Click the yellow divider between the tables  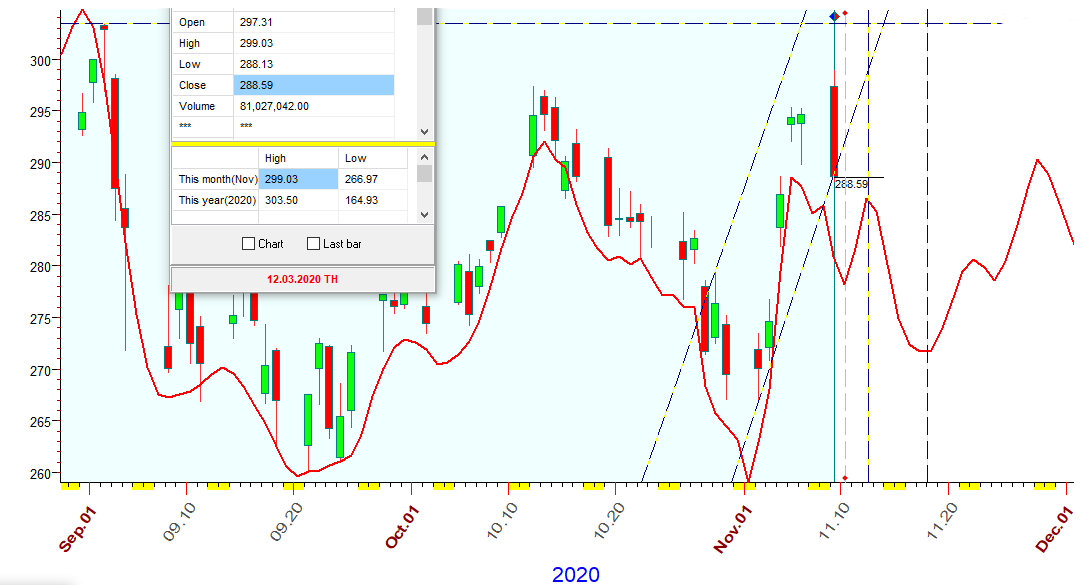point(303,144)
